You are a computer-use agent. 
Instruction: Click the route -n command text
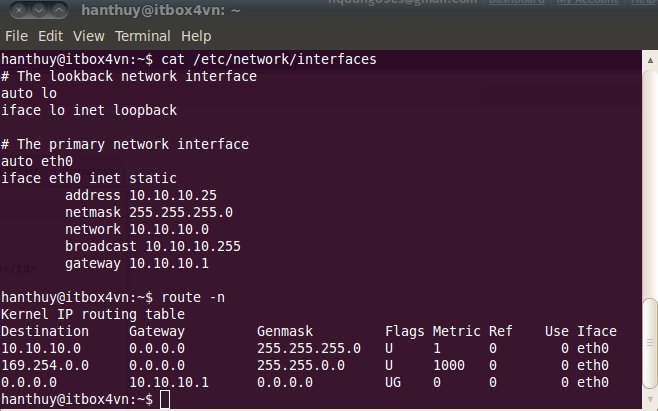[x=189, y=298]
